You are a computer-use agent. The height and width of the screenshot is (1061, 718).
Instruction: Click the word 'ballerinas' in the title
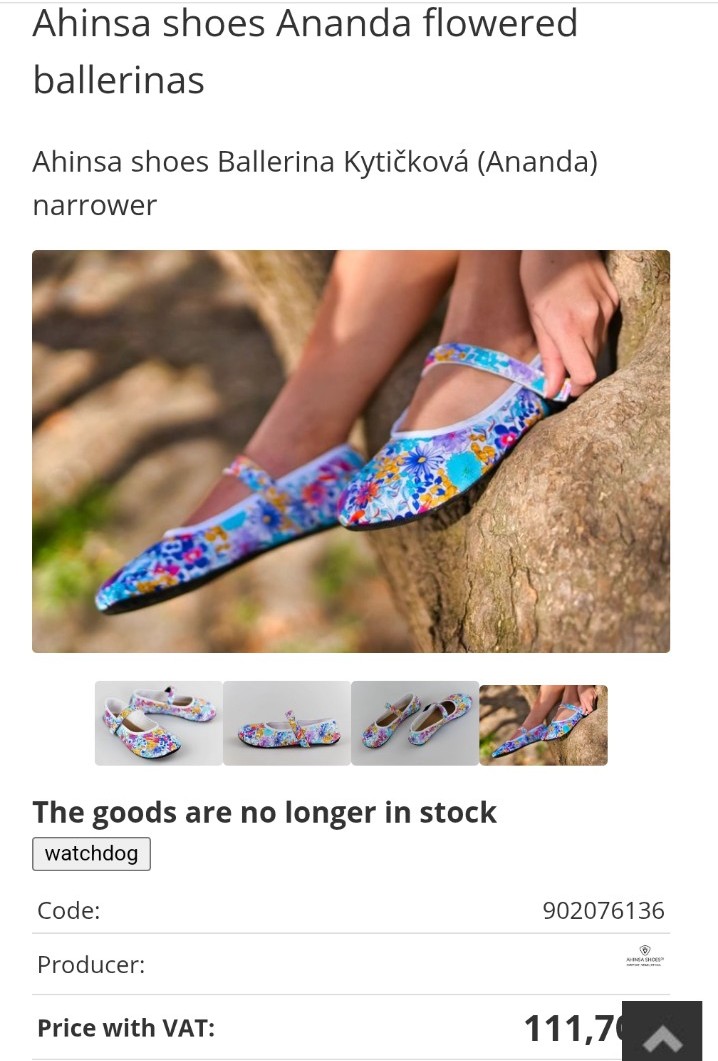coord(118,80)
